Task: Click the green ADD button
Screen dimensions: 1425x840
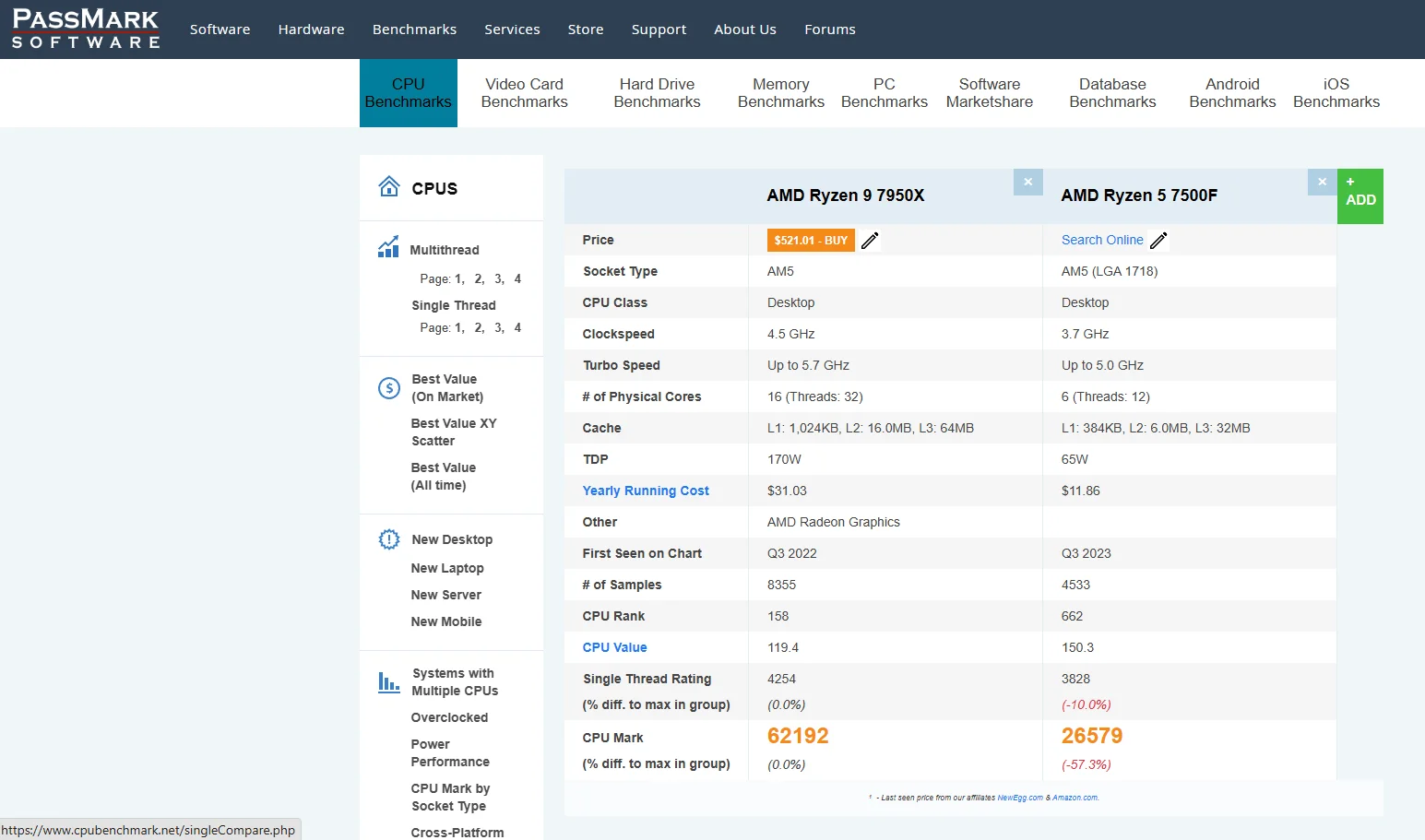Action: pyautogui.click(x=1360, y=196)
